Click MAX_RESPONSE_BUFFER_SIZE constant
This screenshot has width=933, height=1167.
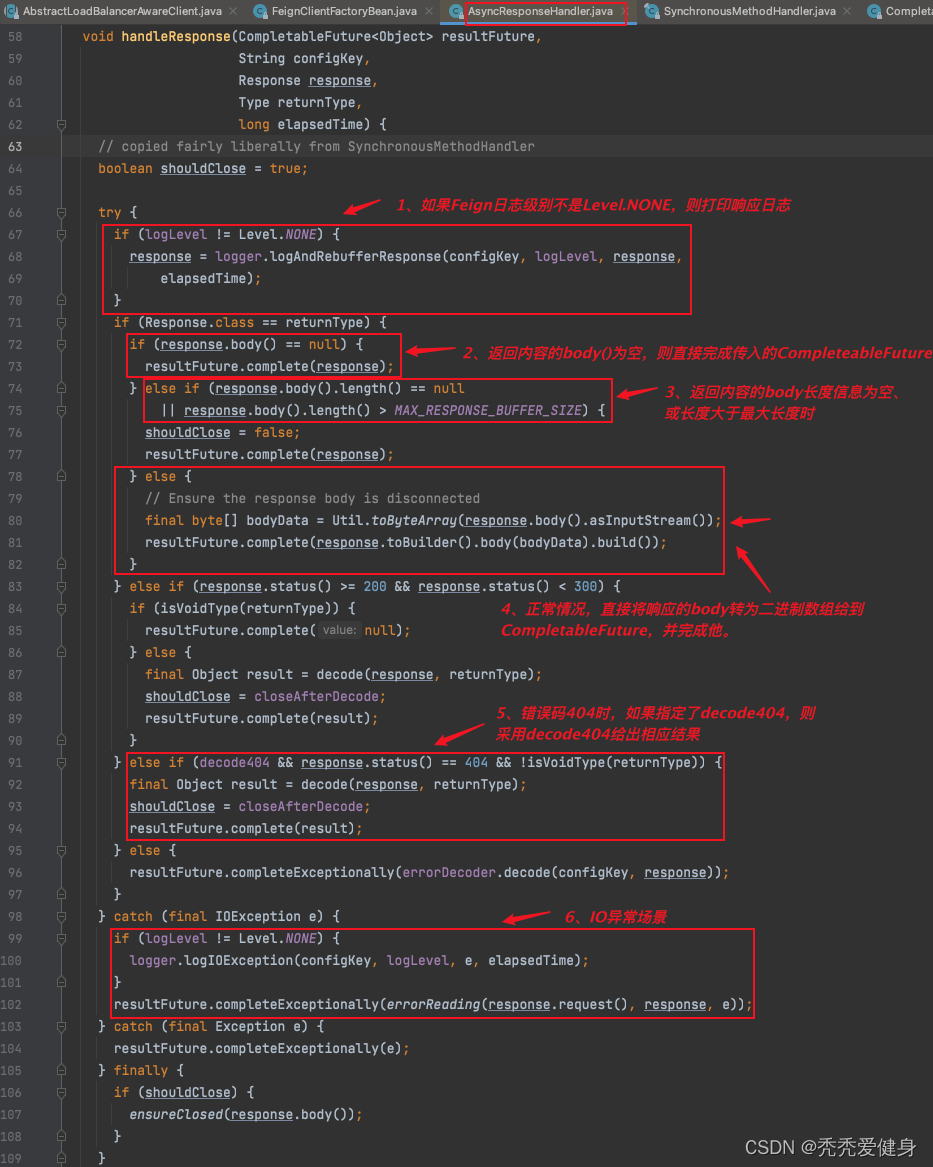pos(487,411)
